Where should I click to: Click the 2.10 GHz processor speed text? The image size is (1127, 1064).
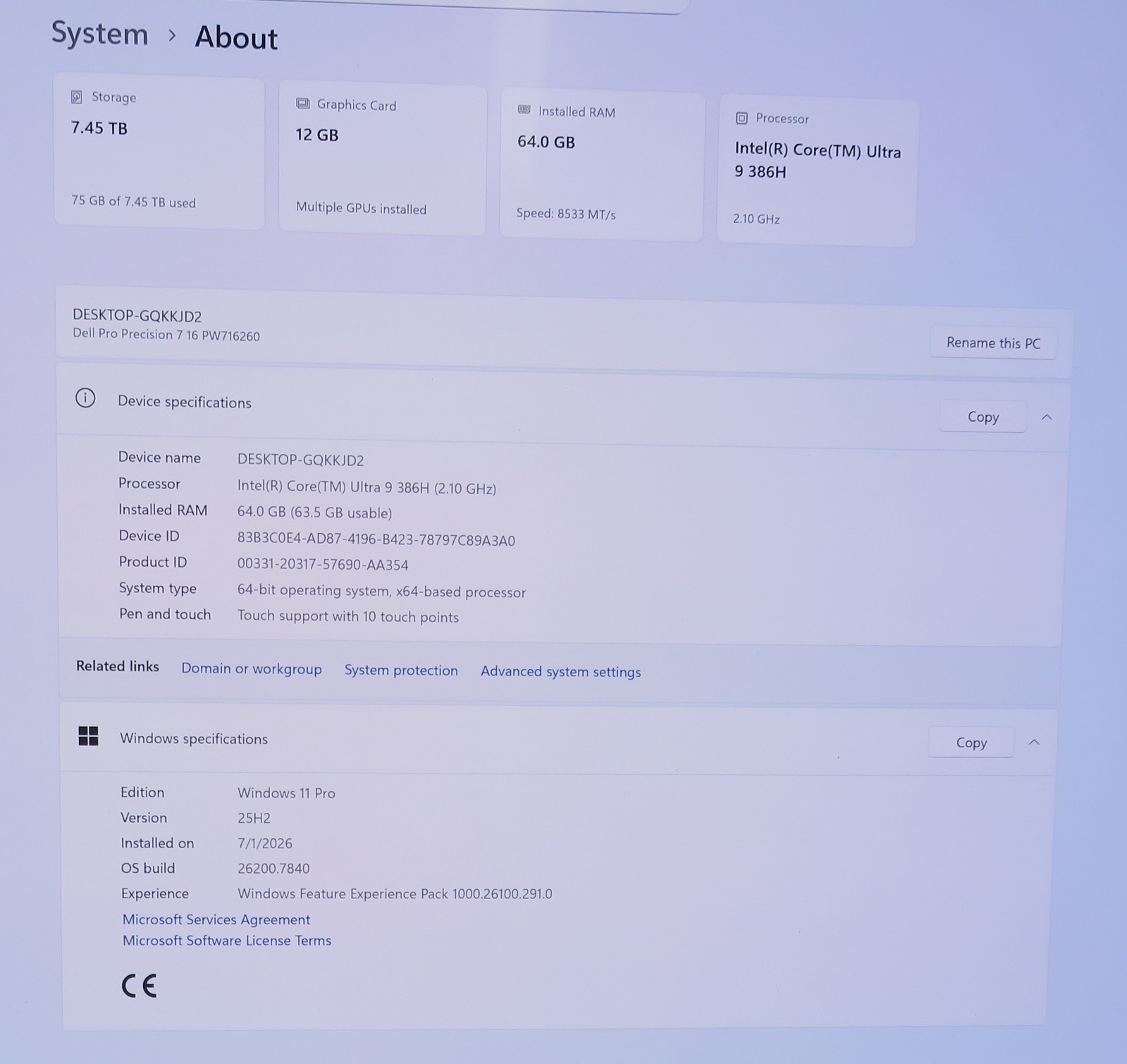pyautogui.click(x=756, y=219)
